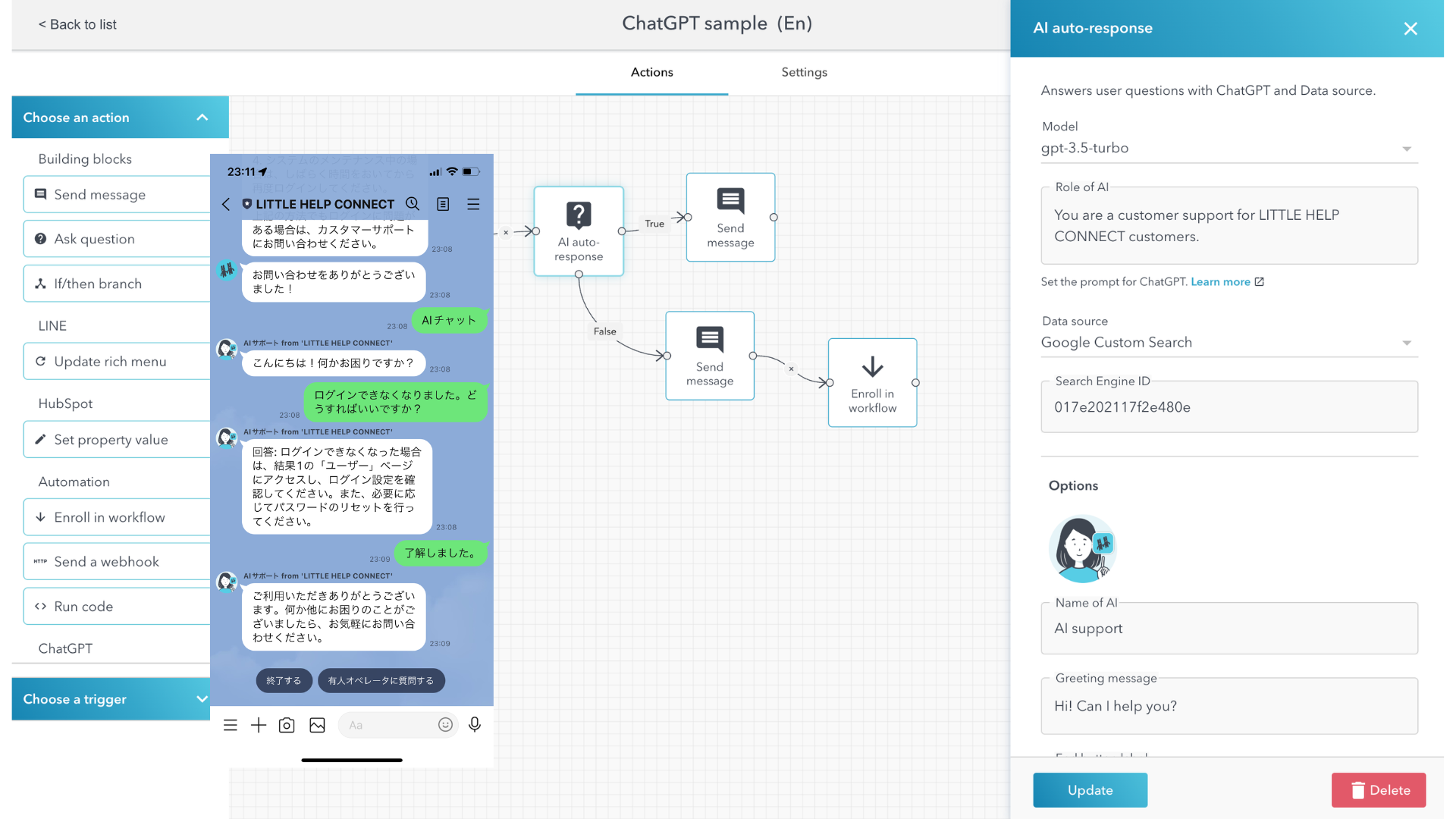The width and height of the screenshot is (1456, 819).
Task: Click the Set property value block
Action: pyautogui.click(x=117, y=440)
